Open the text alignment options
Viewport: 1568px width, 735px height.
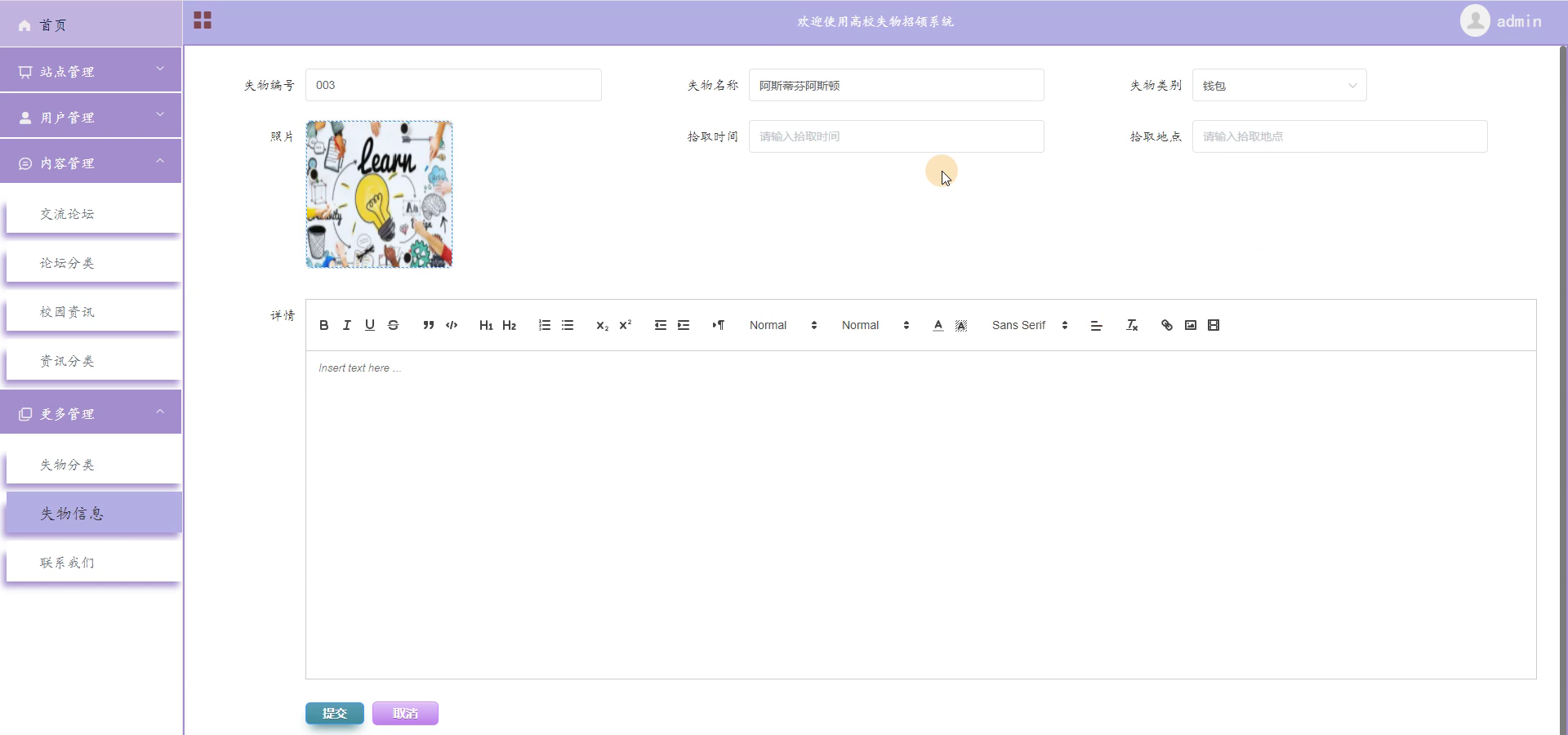[1097, 325]
